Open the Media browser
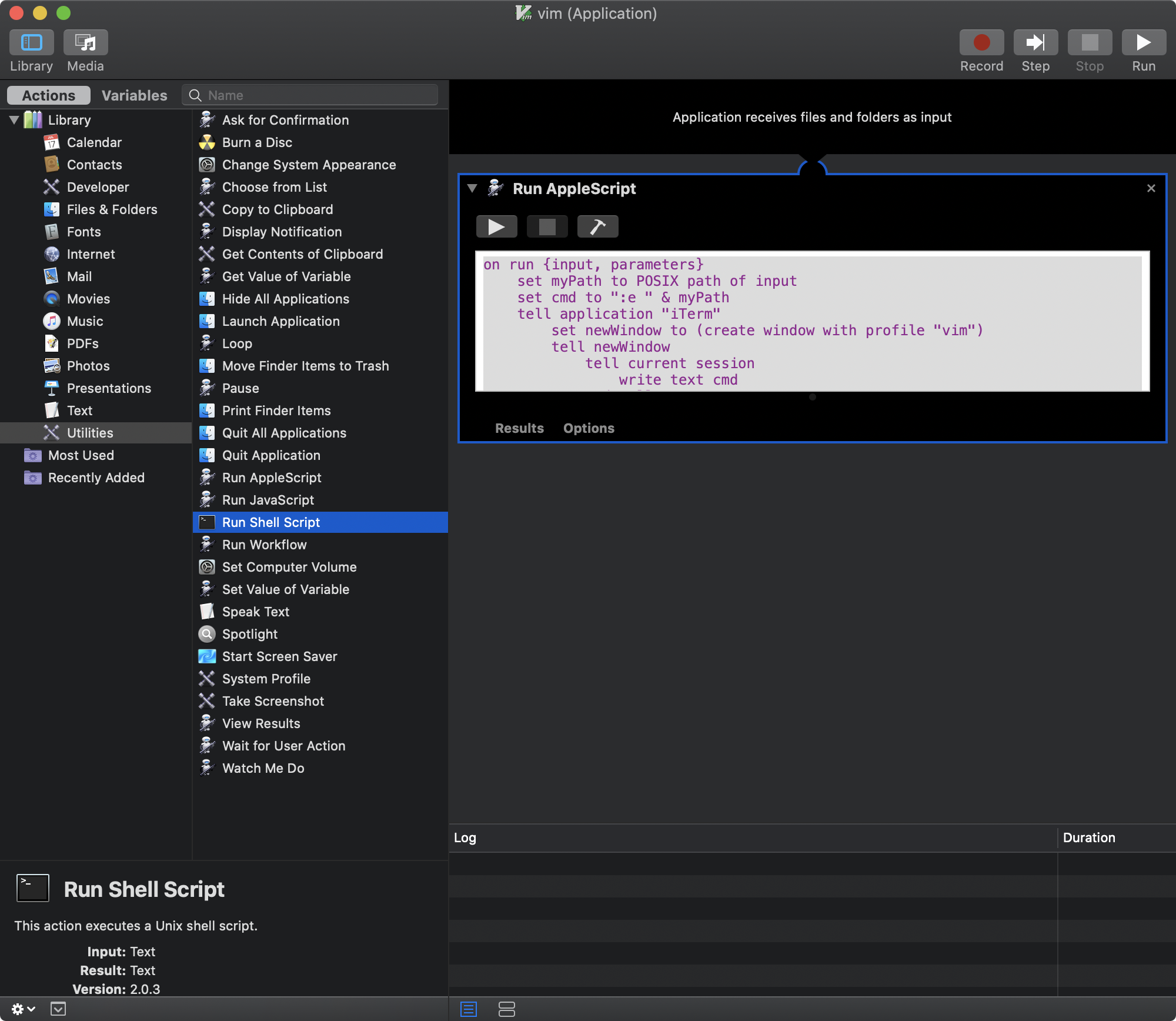The image size is (1176, 1021). click(x=85, y=43)
